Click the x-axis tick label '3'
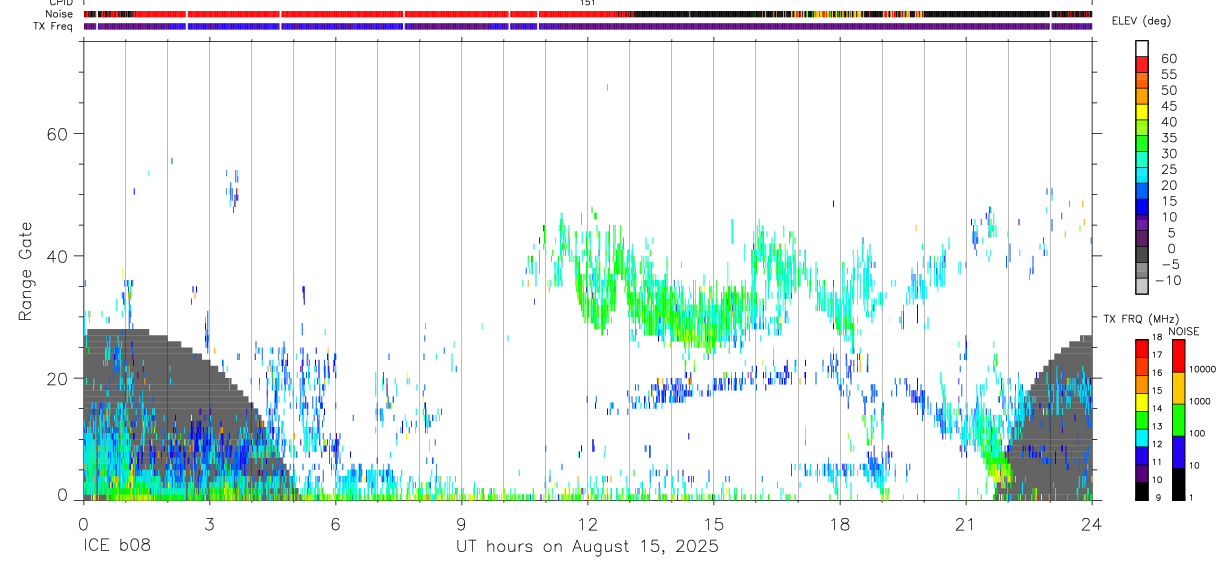The width and height of the screenshot is (1228, 567). [209, 523]
